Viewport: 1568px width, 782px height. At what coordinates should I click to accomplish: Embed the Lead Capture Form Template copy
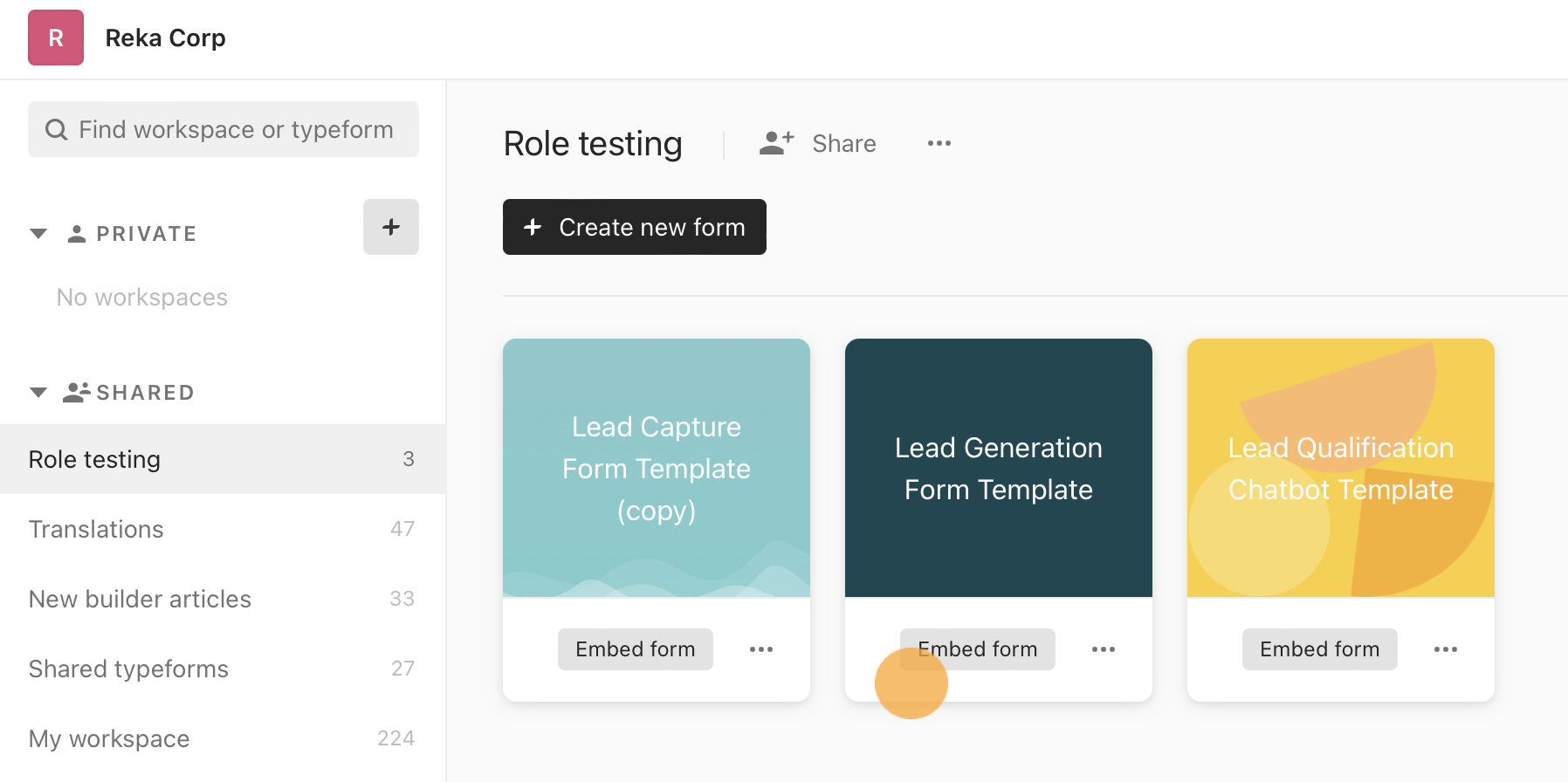[x=635, y=649]
